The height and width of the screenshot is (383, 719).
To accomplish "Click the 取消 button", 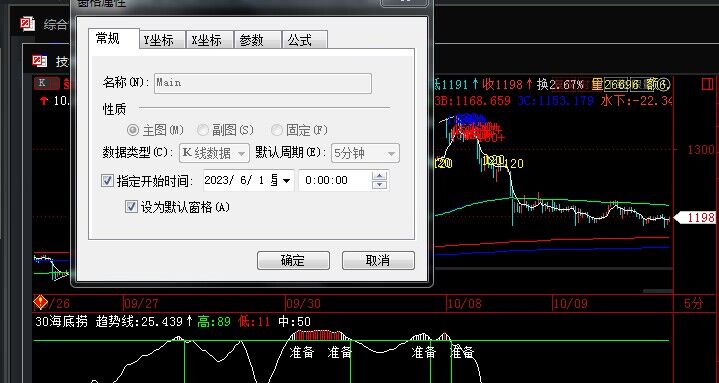I will pos(378,261).
